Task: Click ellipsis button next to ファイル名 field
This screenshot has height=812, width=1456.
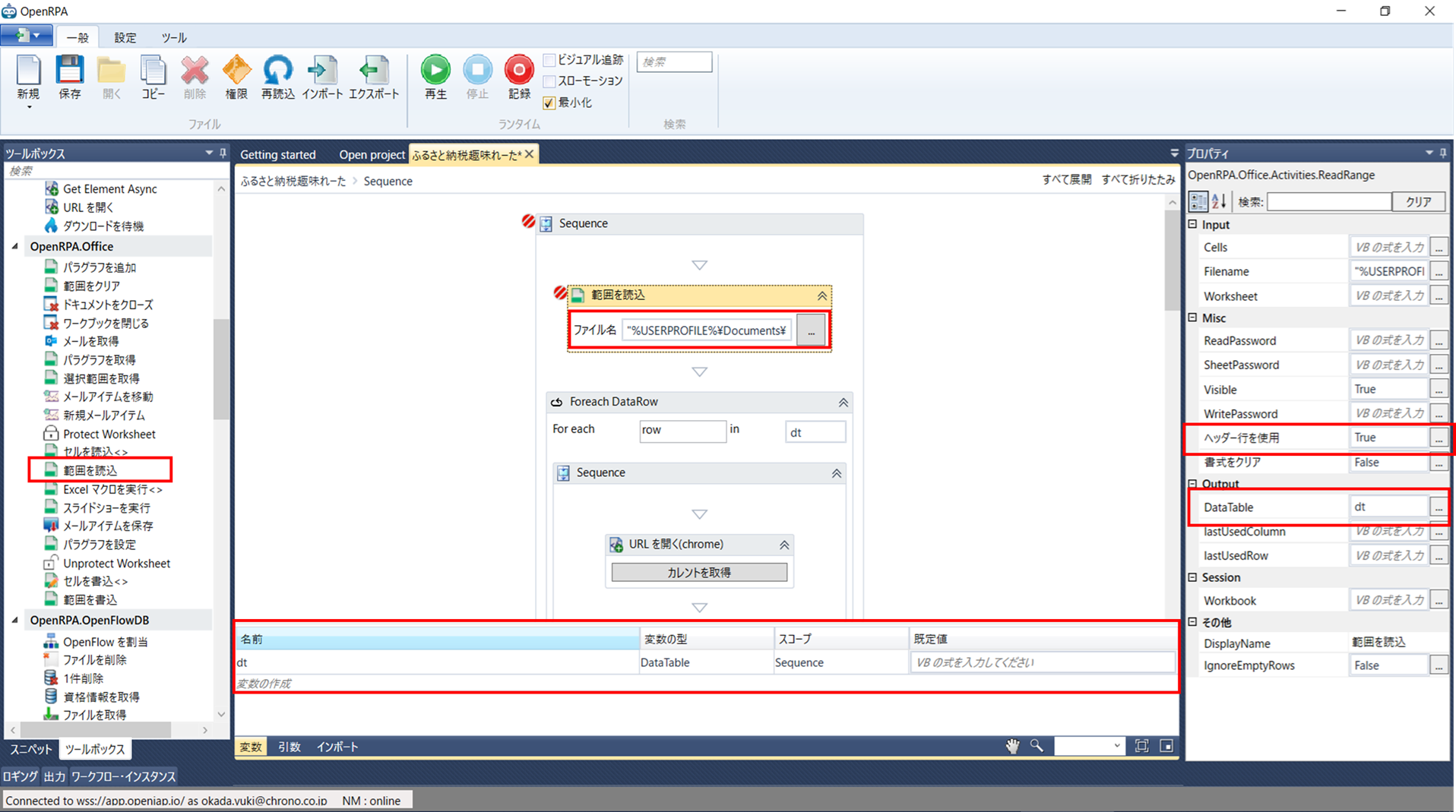Action: (x=811, y=331)
